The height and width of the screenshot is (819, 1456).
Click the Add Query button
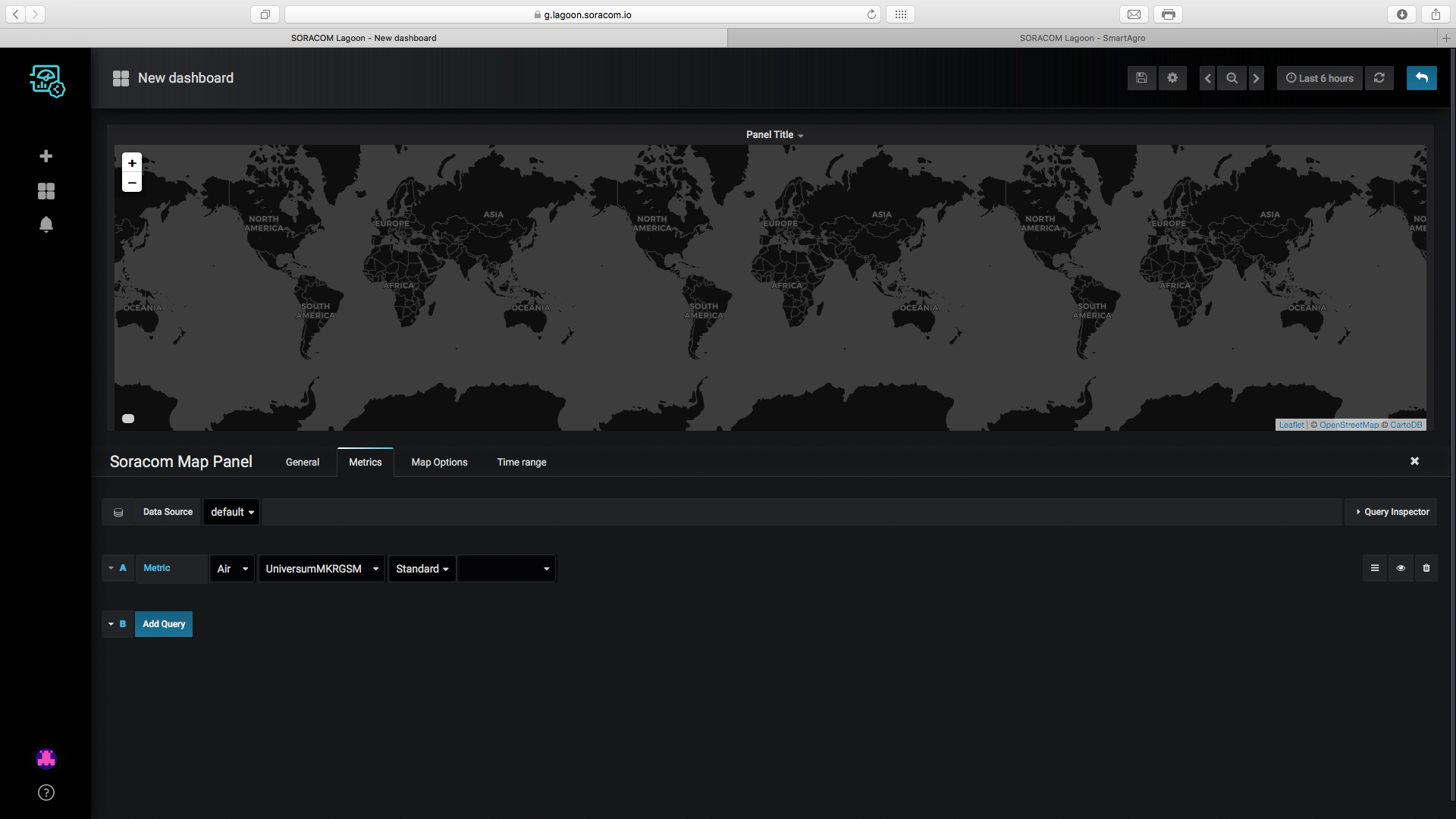point(164,624)
